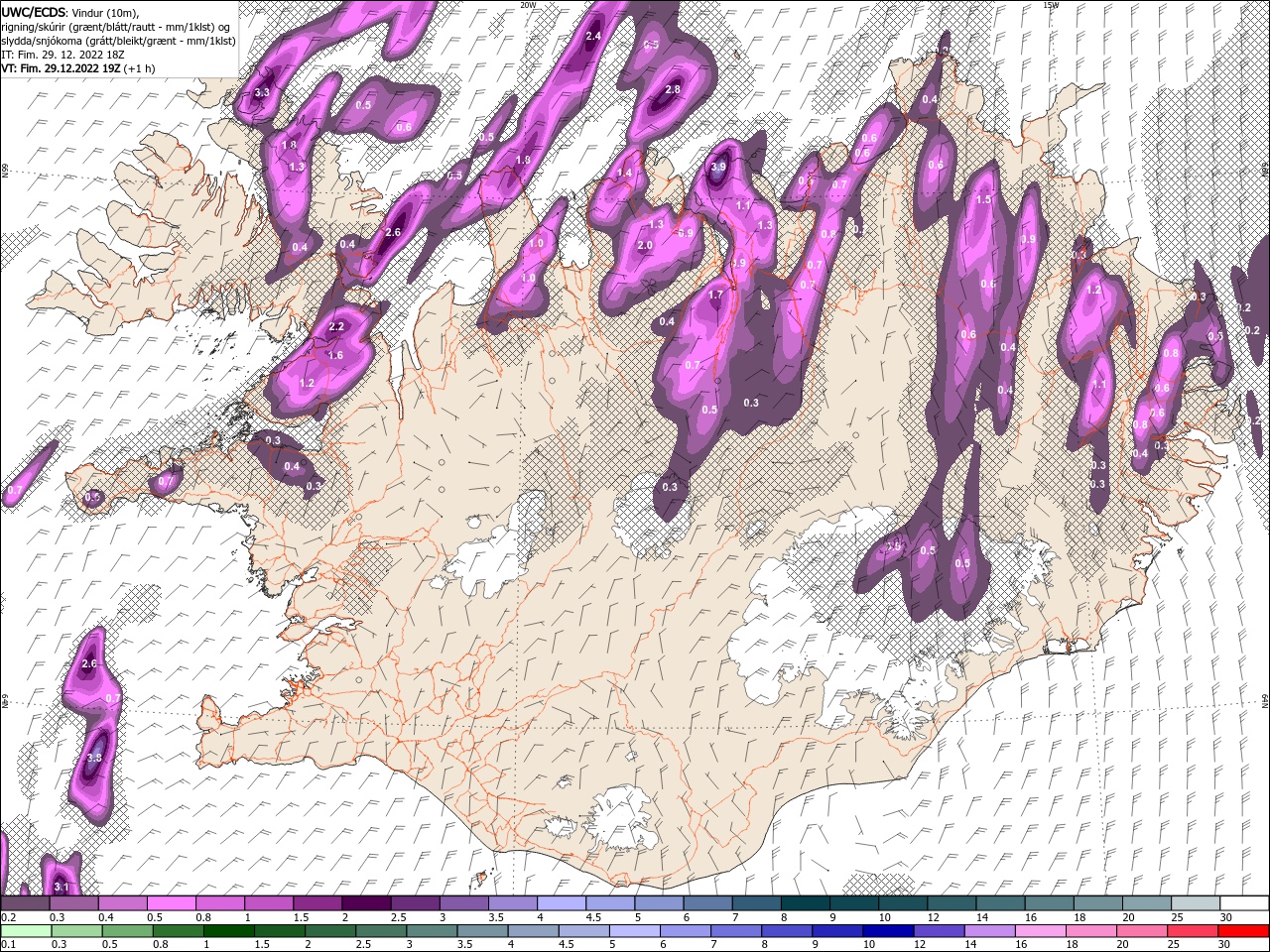Click the 1.5 precipitation value on the map
The image size is (1270, 952).
[x=984, y=199]
